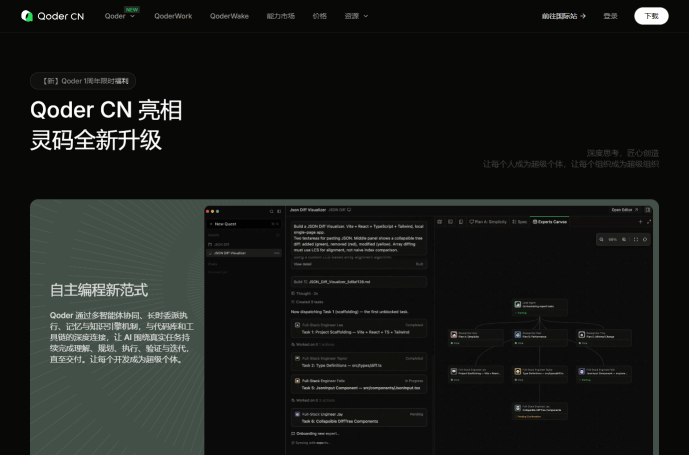
Task: Select the JSON Diff folder row
Action: pos(244,244)
